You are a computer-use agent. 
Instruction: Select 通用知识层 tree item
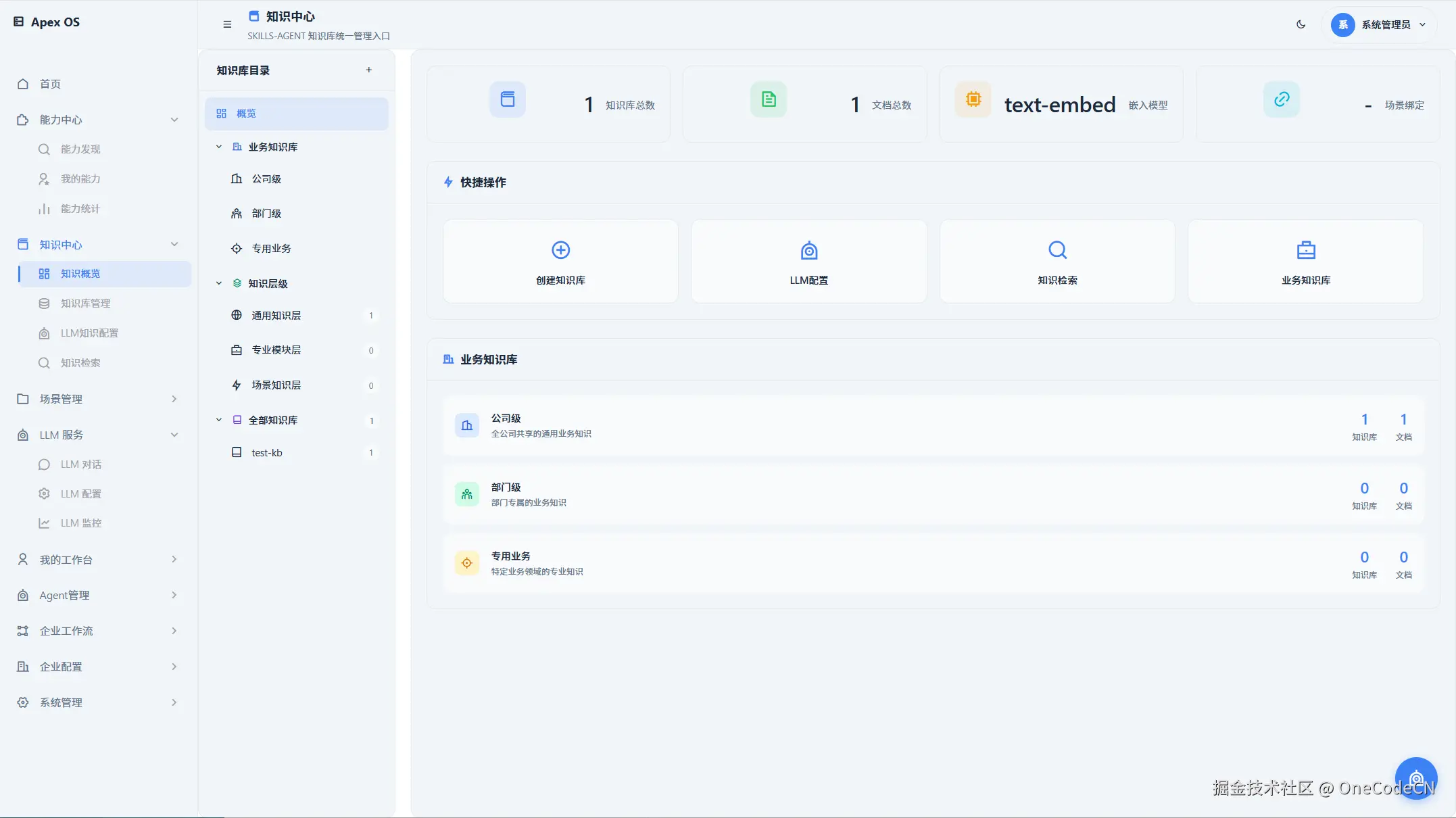coord(276,316)
